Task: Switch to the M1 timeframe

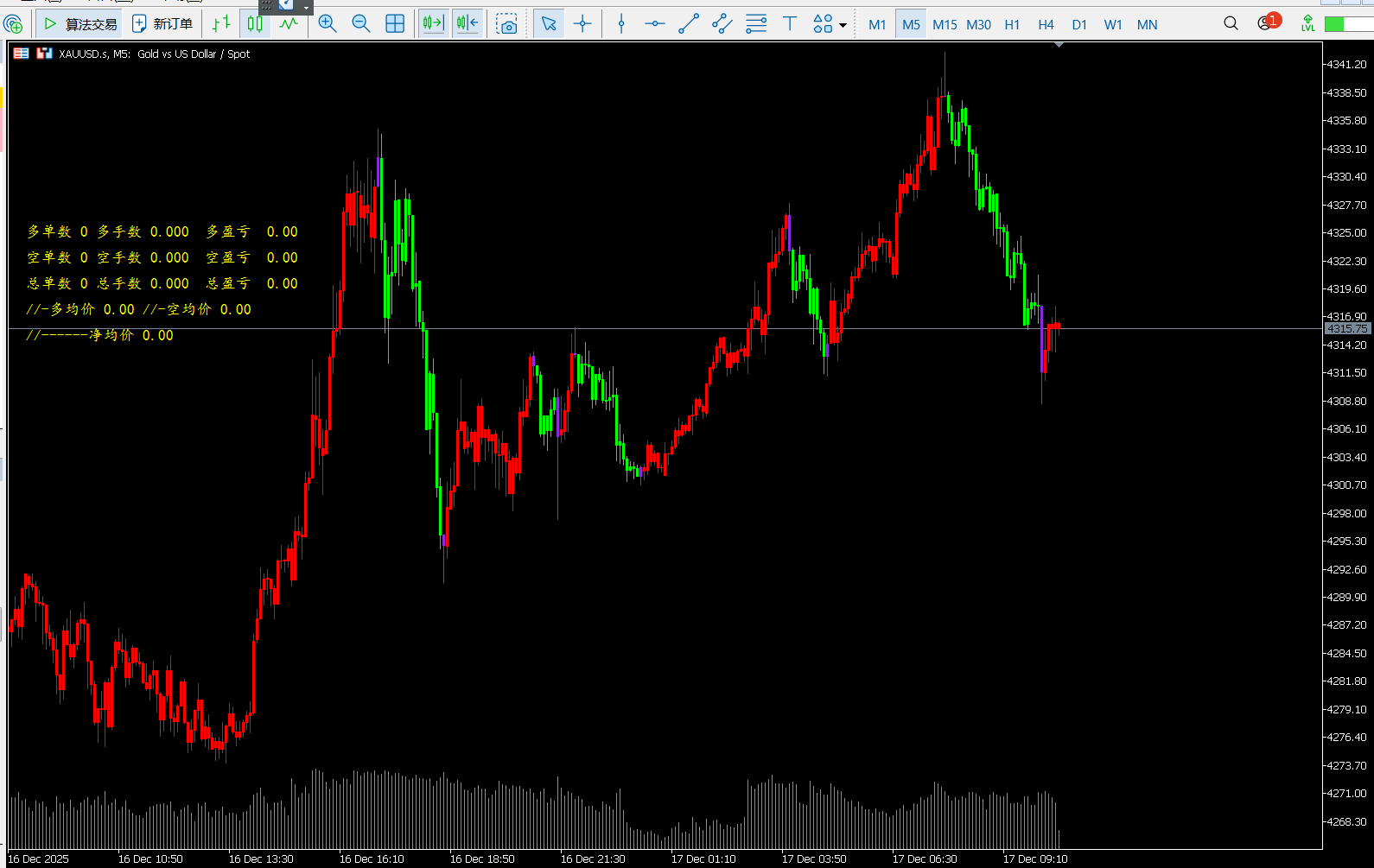Action: coord(877,25)
